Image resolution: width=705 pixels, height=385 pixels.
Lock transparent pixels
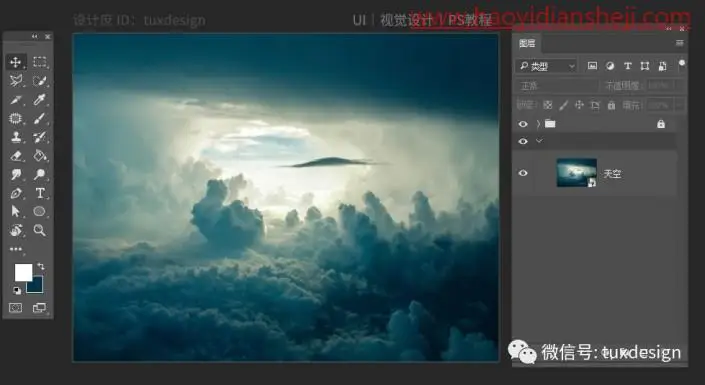coord(548,105)
